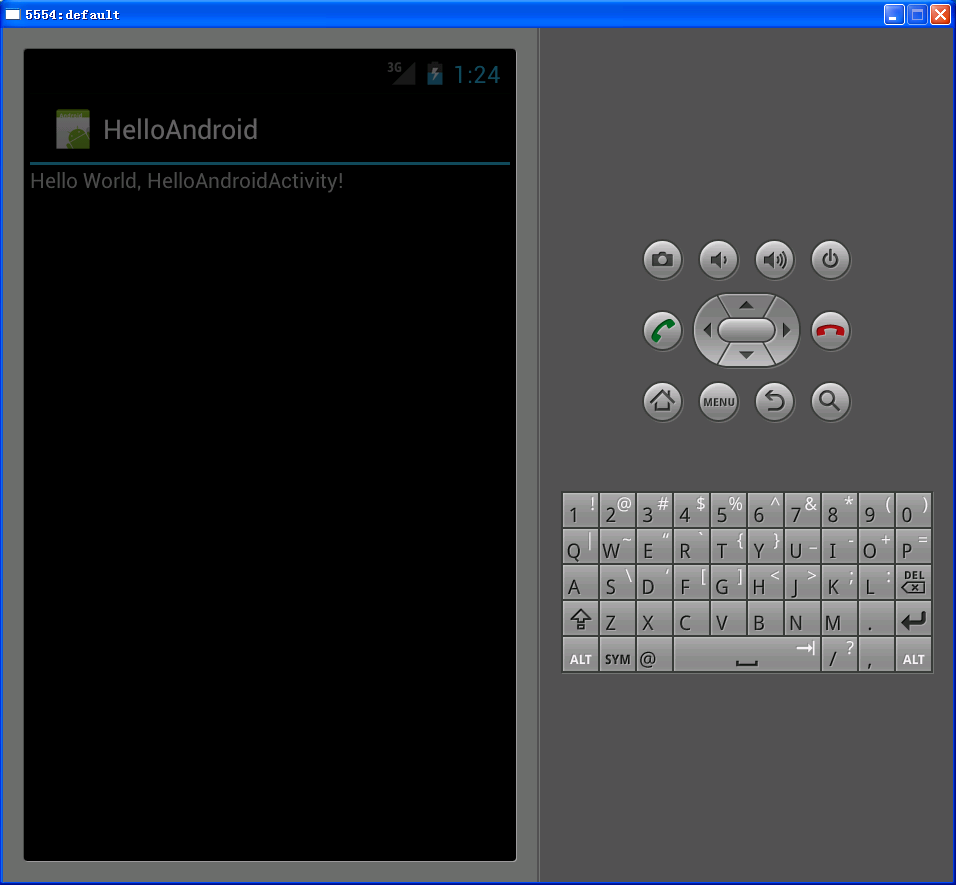The height and width of the screenshot is (885, 956).
Task: Click the Hello World, HelloAndroidActivity! text
Action: click(187, 181)
